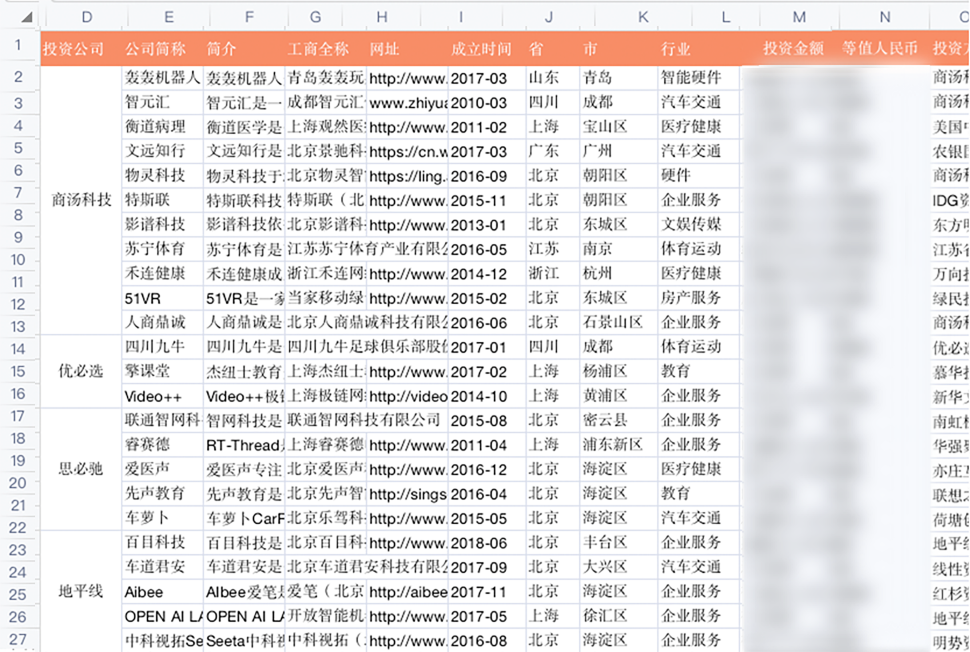970x652 pixels.
Task: Click the 2010-03 founding date cell
Action: (x=487, y=103)
